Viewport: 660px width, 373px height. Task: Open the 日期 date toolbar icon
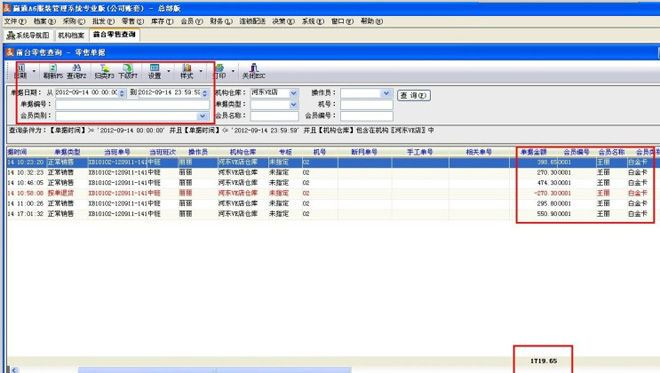point(21,71)
